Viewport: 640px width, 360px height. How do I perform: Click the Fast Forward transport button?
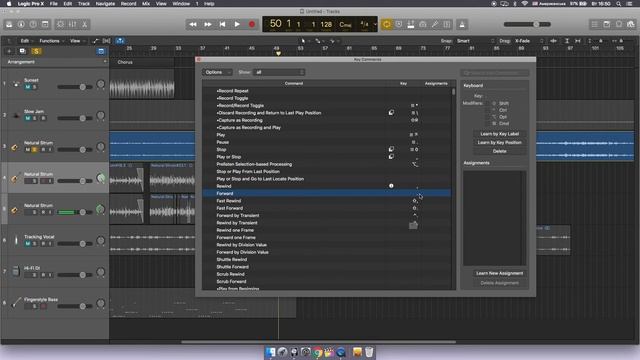pyautogui.click(x=208, y=24)
